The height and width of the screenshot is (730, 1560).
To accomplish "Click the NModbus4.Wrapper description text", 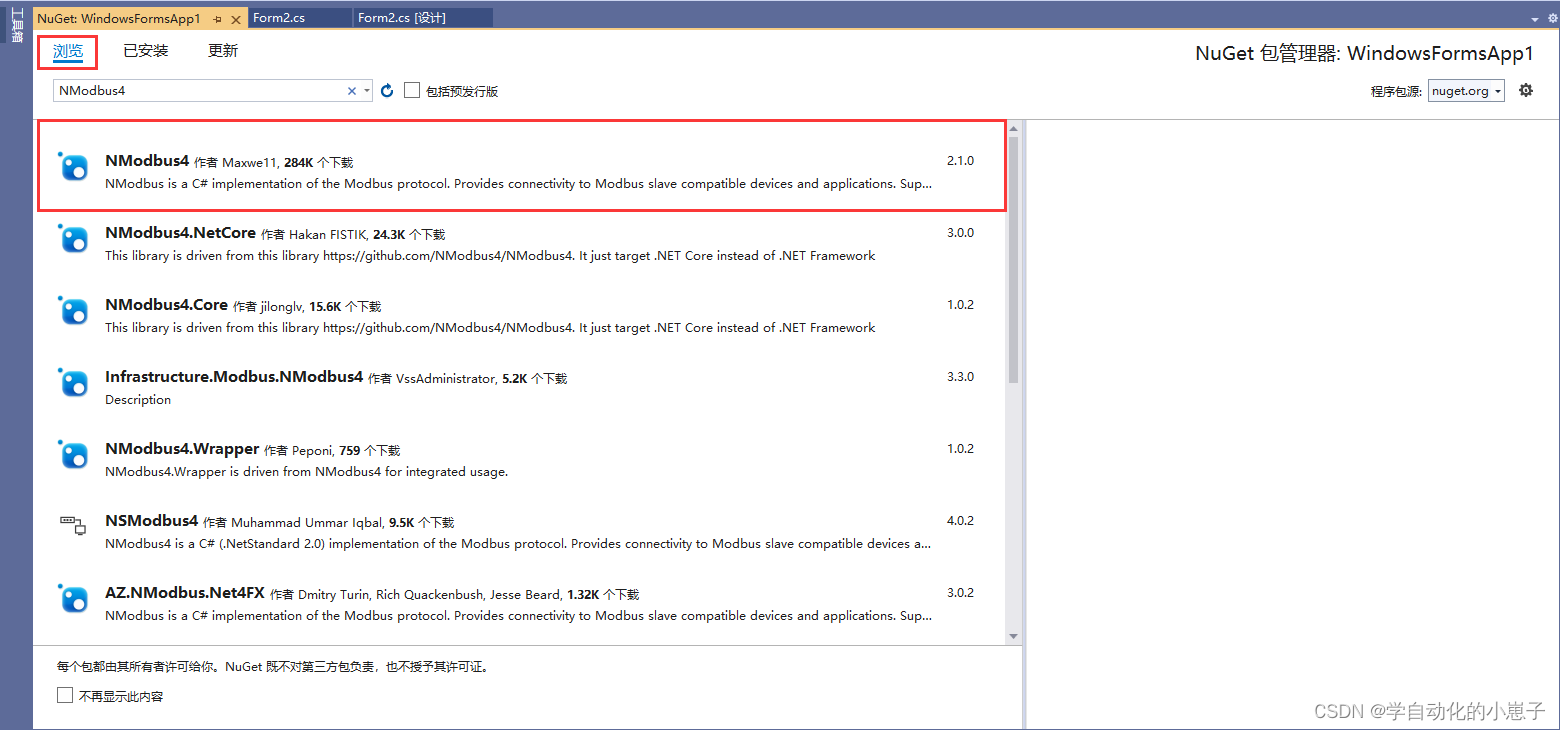I will coord(306,472).
